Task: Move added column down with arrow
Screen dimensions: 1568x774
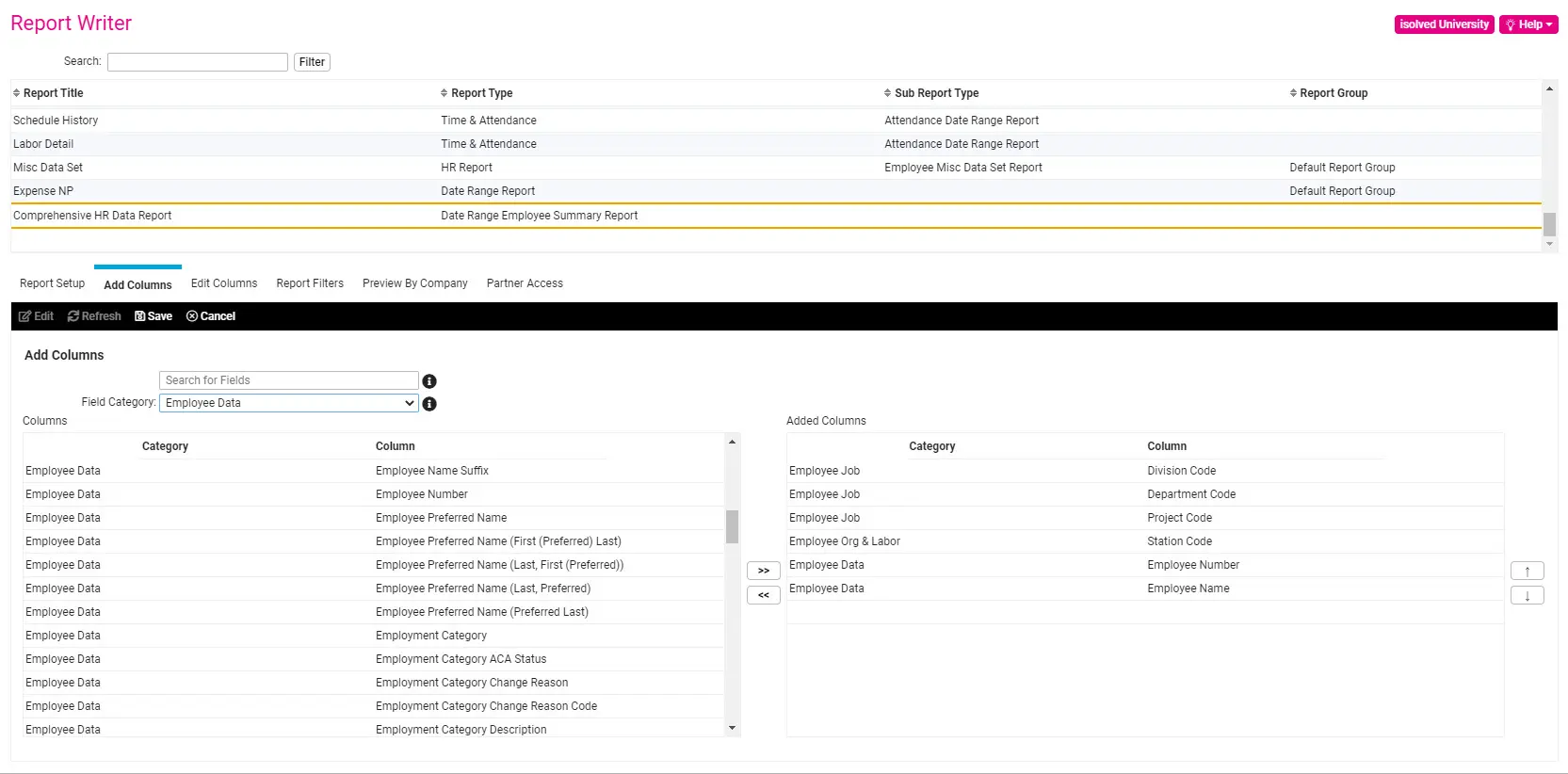Action: tap(1528, 595)
